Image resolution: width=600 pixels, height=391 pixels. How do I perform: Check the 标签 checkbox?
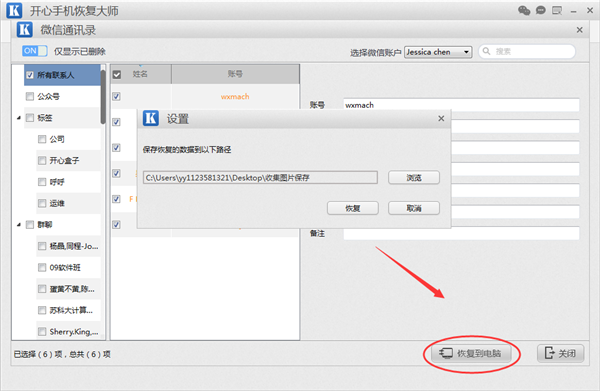coord(30,118)
